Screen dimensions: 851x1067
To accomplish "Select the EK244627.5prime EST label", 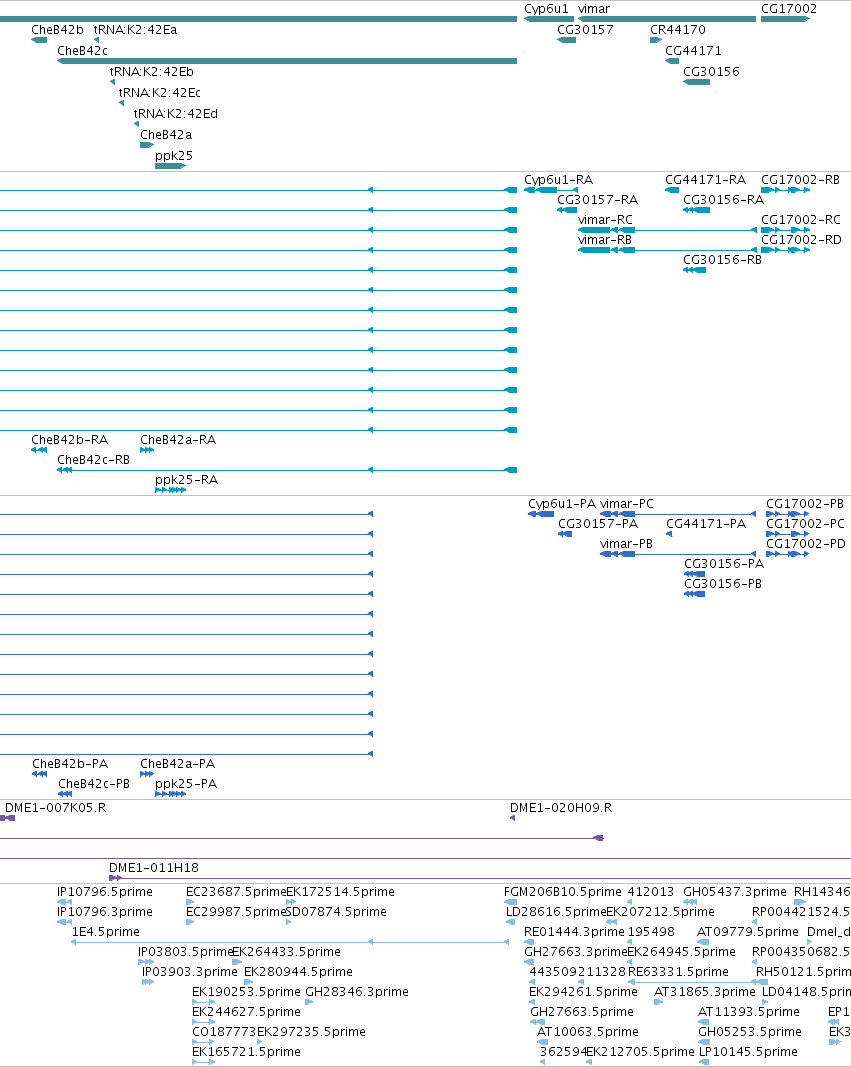I will (x=246, y=1013).
